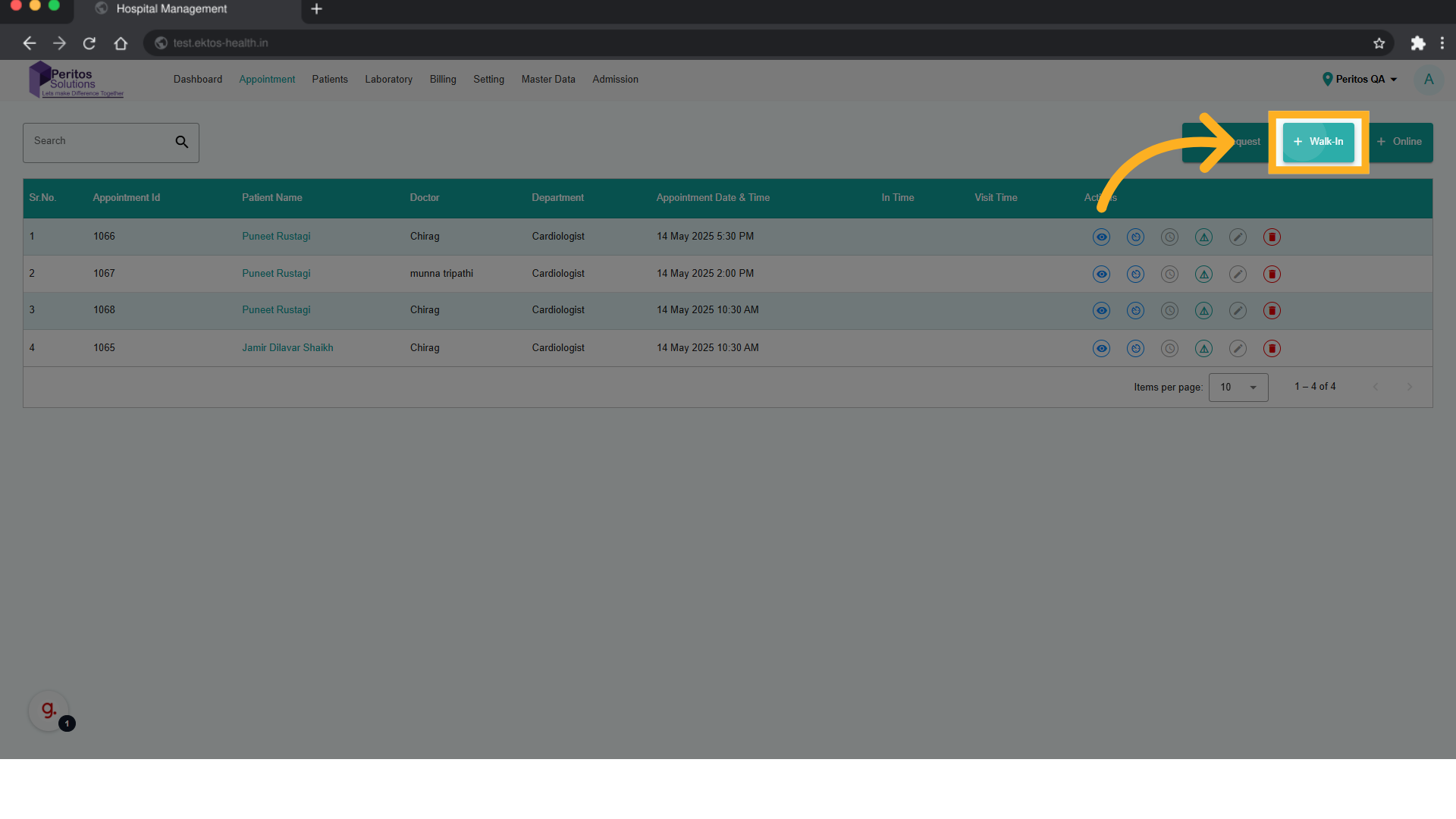Viewport: 1456px width, 819px height.
Task: Click the blue circular-arrow icon in row 1
Action: (x=1135, y=237)
